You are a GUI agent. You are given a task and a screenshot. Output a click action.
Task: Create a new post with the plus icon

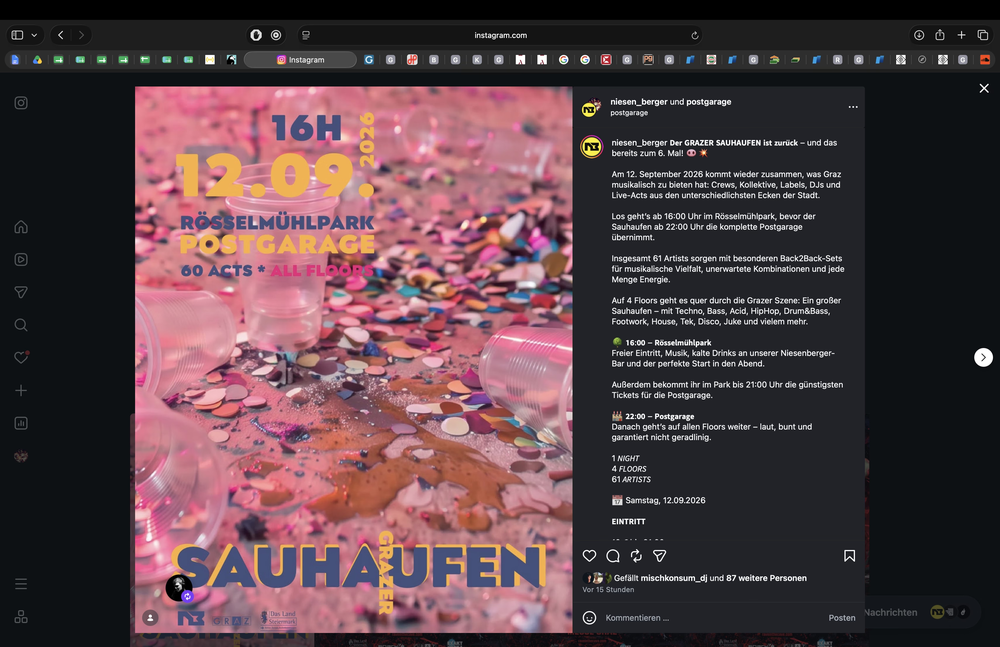(21, 390)
